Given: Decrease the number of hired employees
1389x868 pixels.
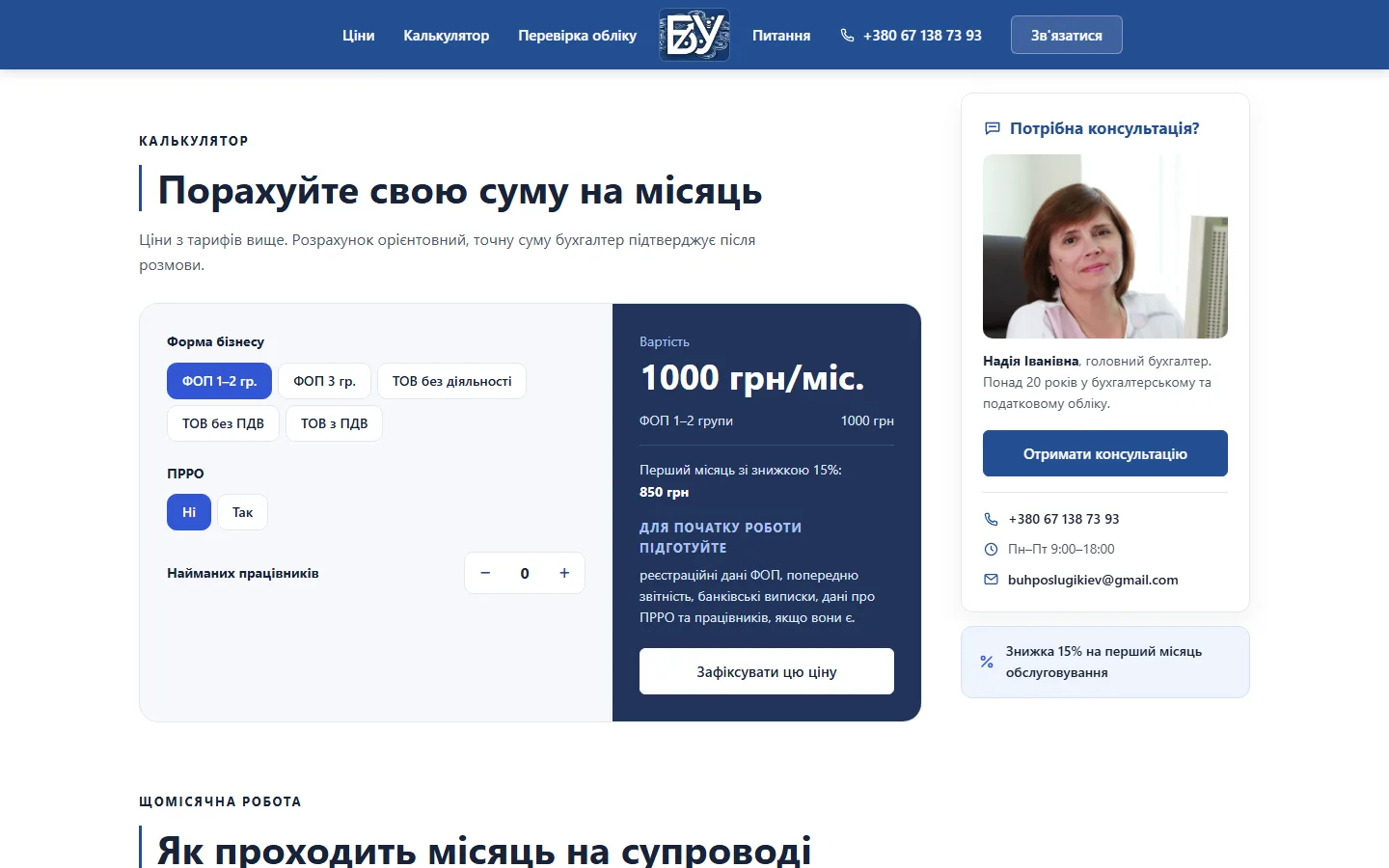Looking at the screenshot, I should [x=485, y=573].
